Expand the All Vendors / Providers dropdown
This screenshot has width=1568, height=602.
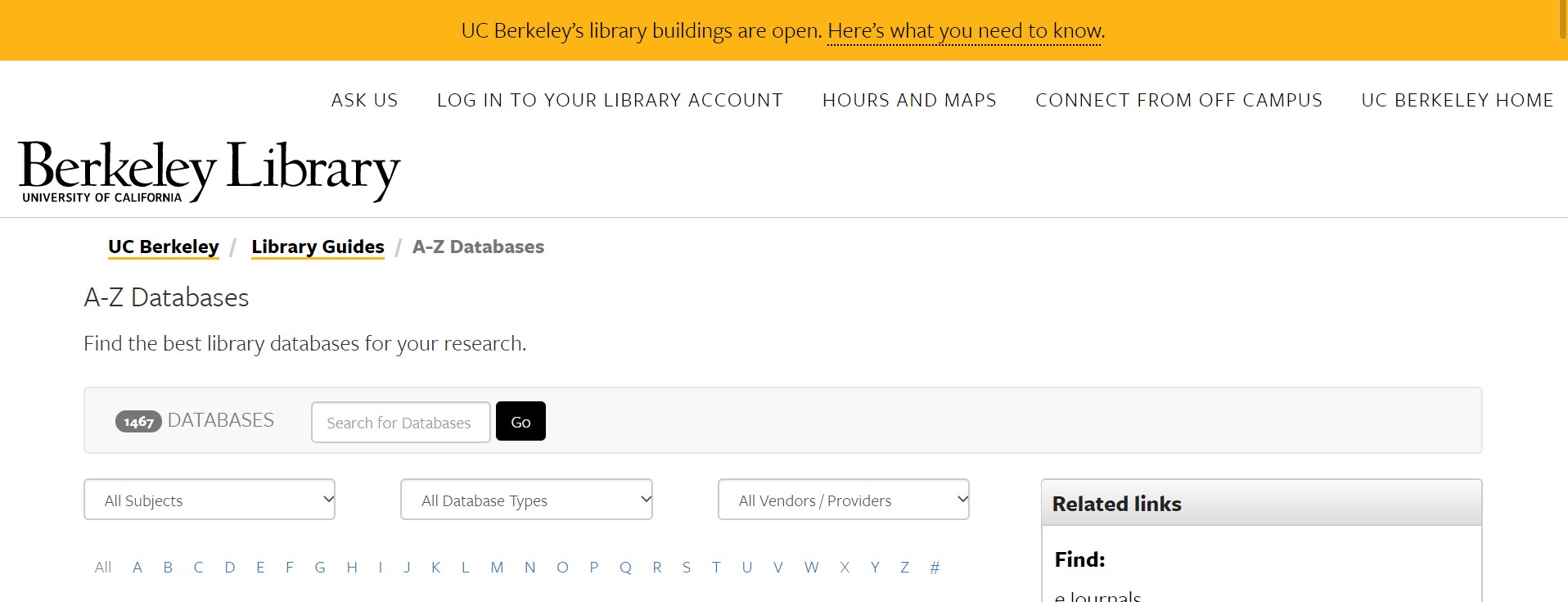tap(844, 500)
